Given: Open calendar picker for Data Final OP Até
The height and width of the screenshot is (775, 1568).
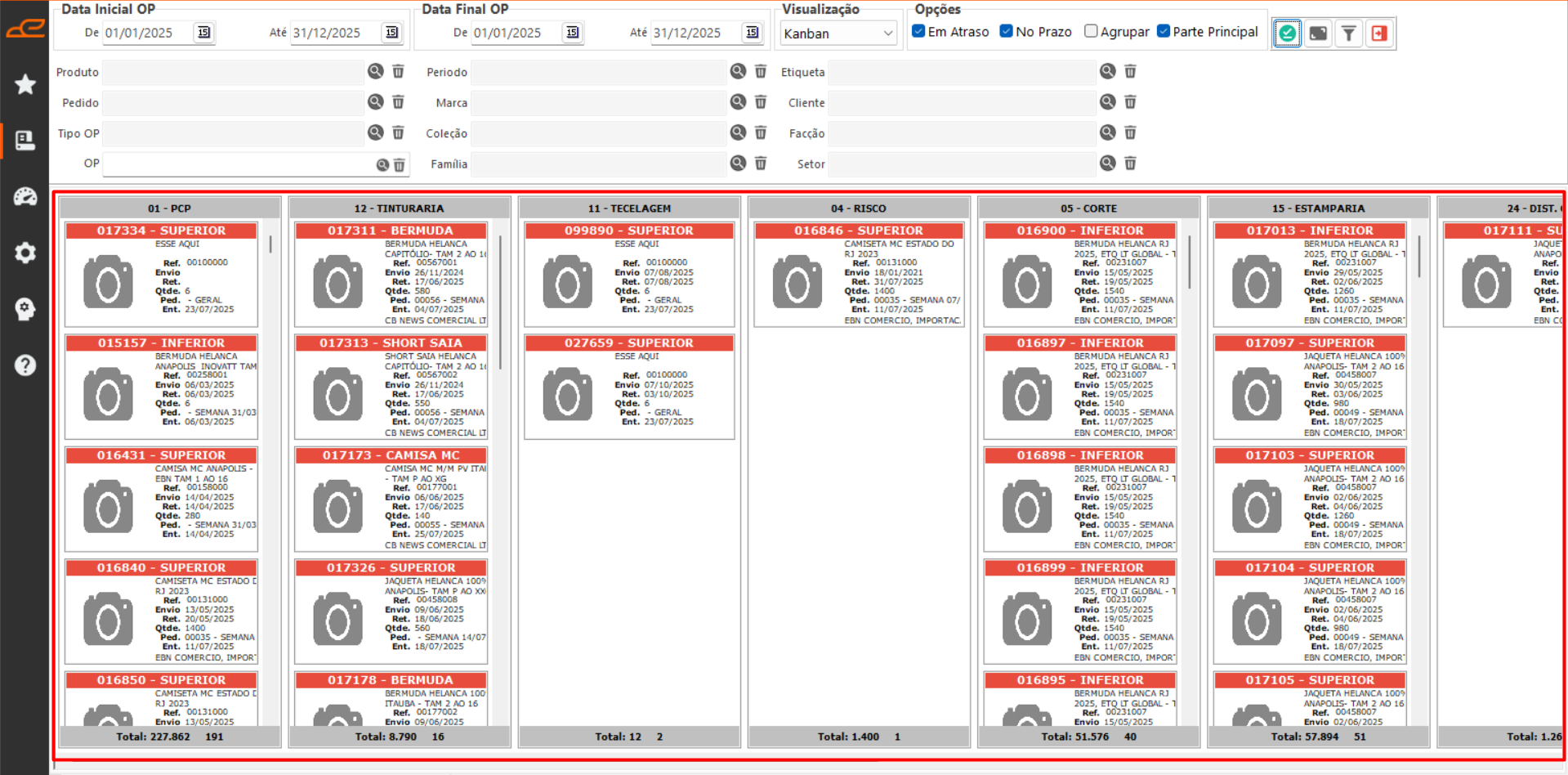Looking at the screenshot, I should [752, 33].
